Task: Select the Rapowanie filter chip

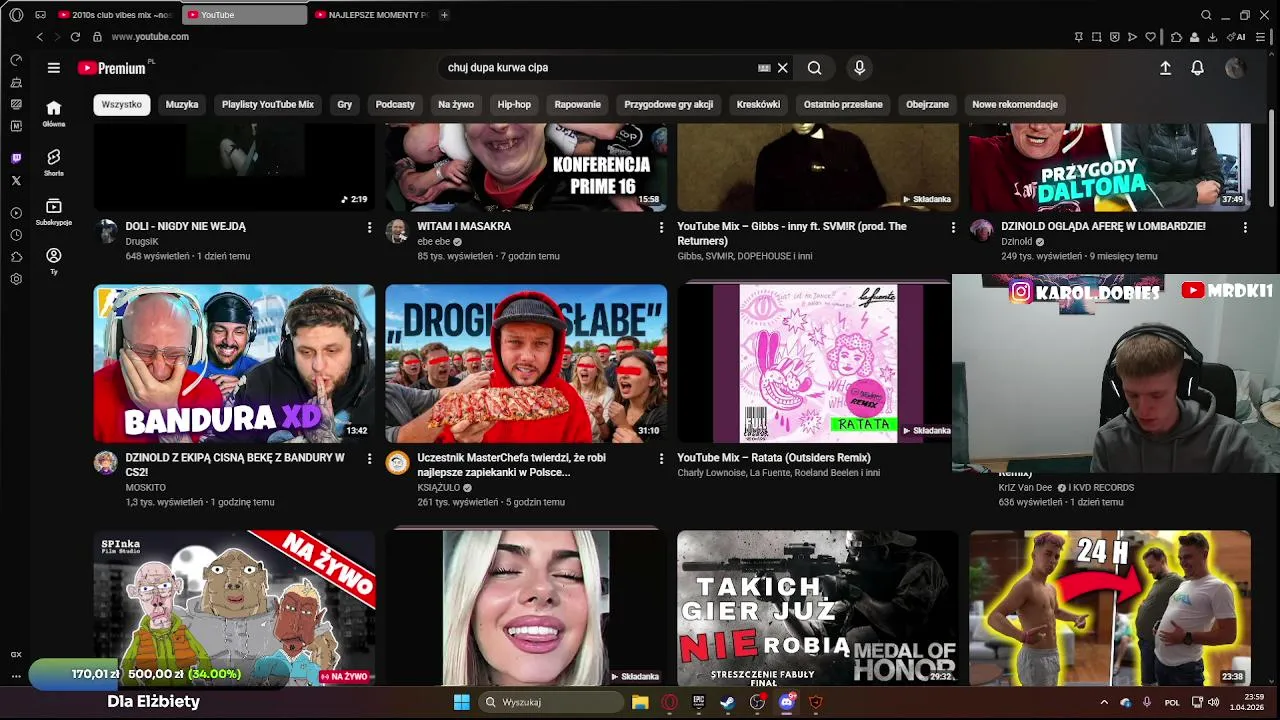Action: [x=578, y=104]
